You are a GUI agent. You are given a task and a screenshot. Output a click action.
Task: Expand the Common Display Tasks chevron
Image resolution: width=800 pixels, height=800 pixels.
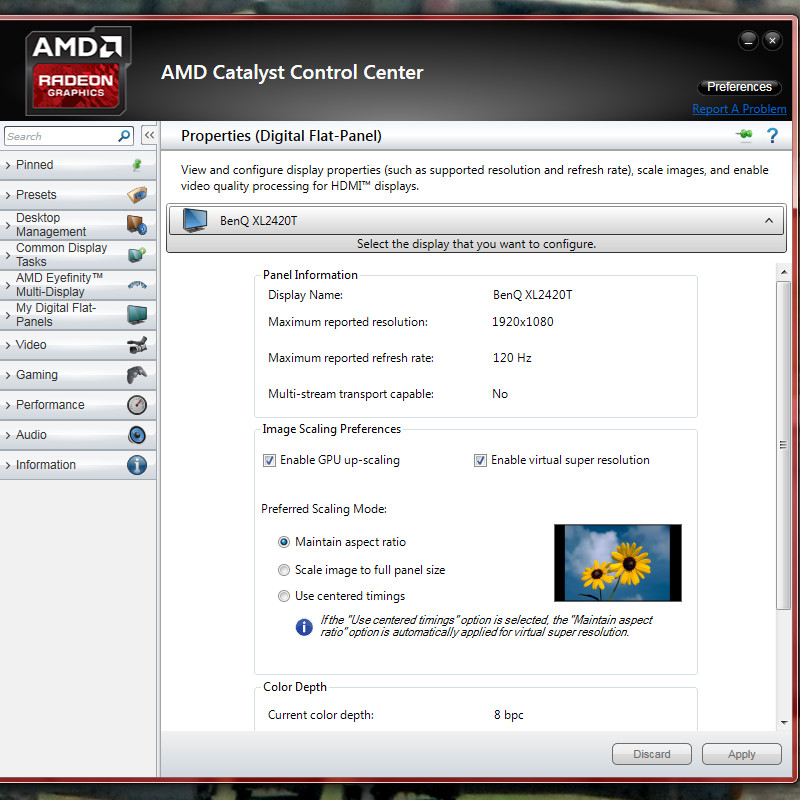click(8, 255)
